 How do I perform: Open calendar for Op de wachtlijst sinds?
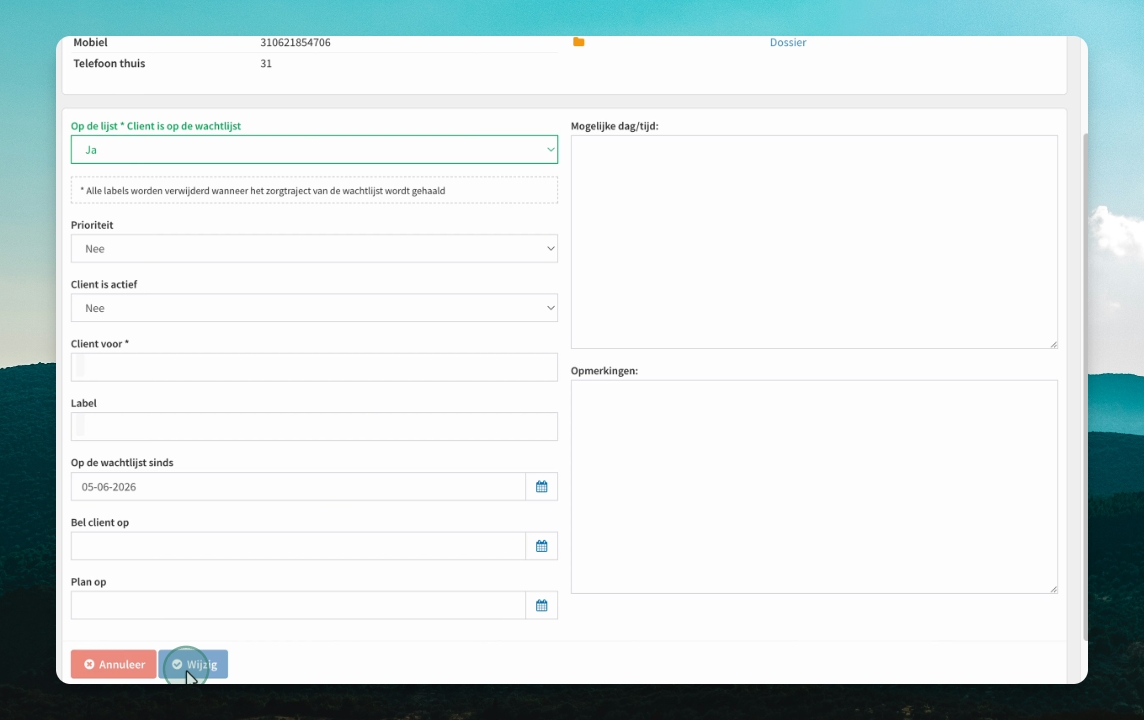541,487
